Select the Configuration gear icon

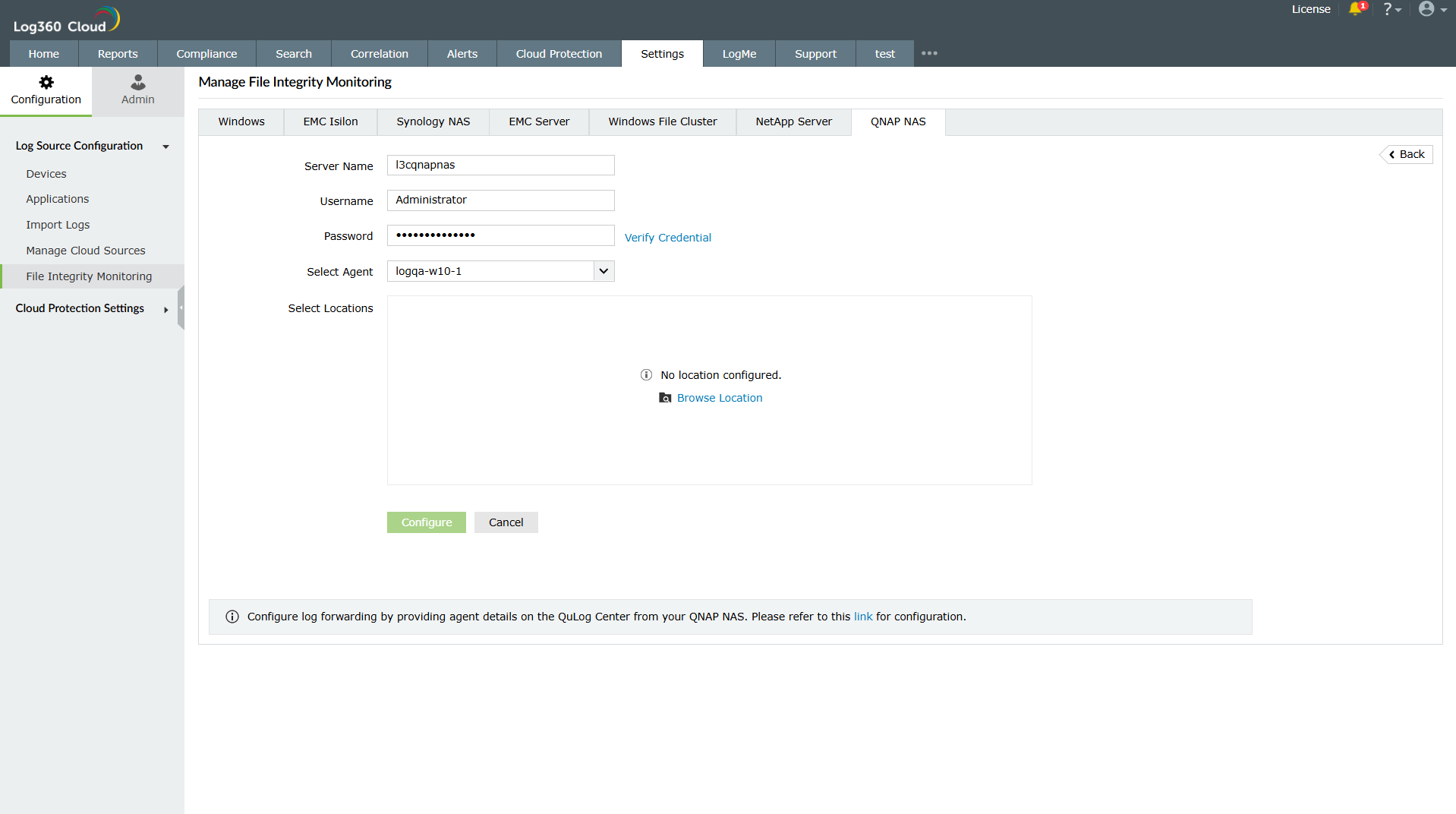46,82
